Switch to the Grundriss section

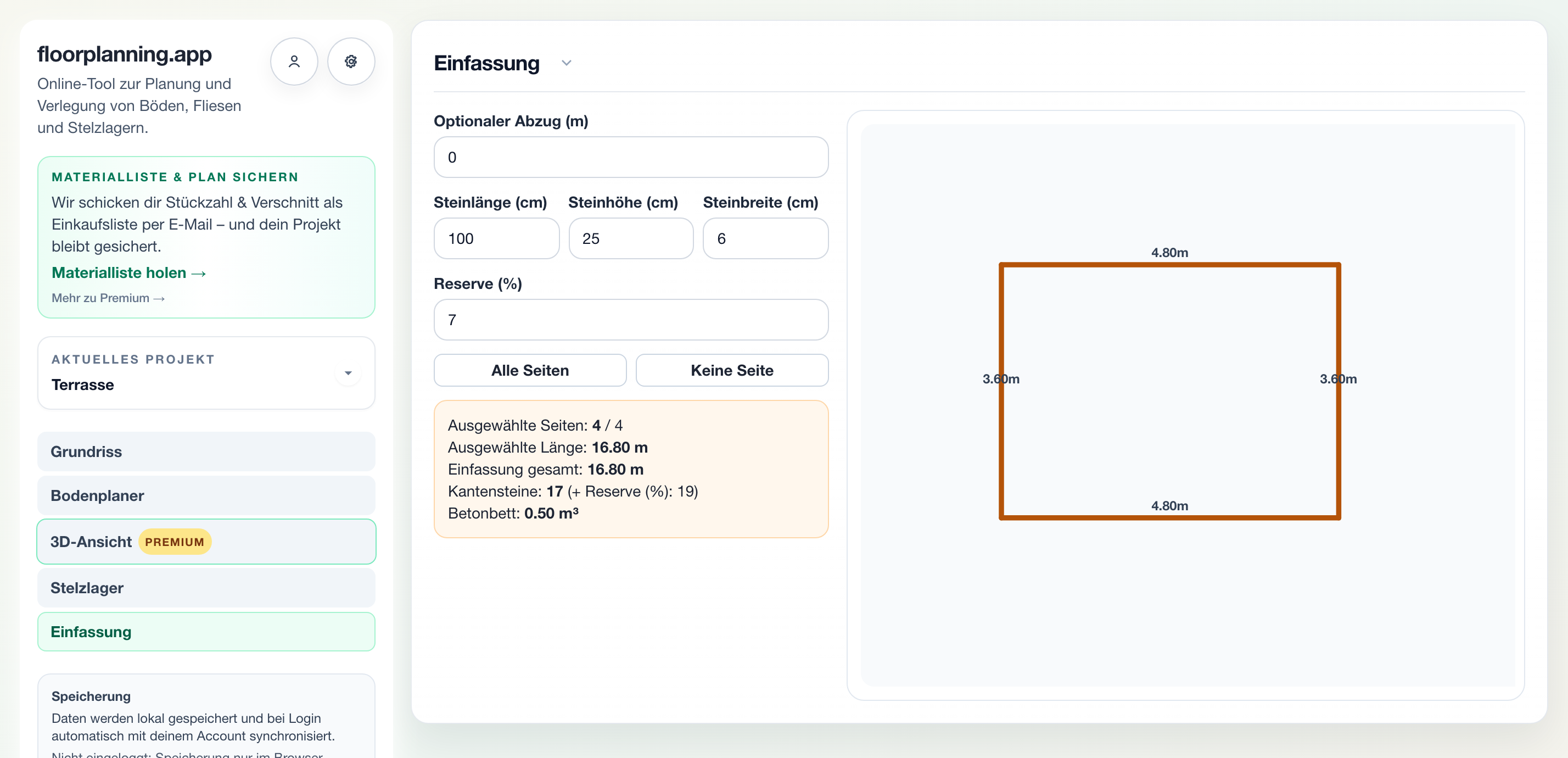[206, 451]
